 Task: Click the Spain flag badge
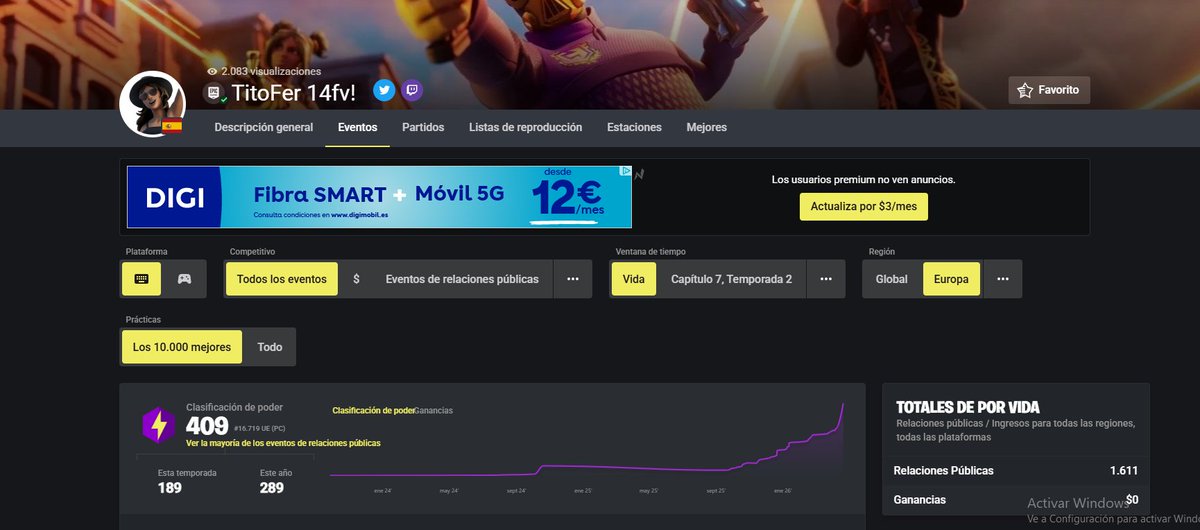(x=172, y=126)
